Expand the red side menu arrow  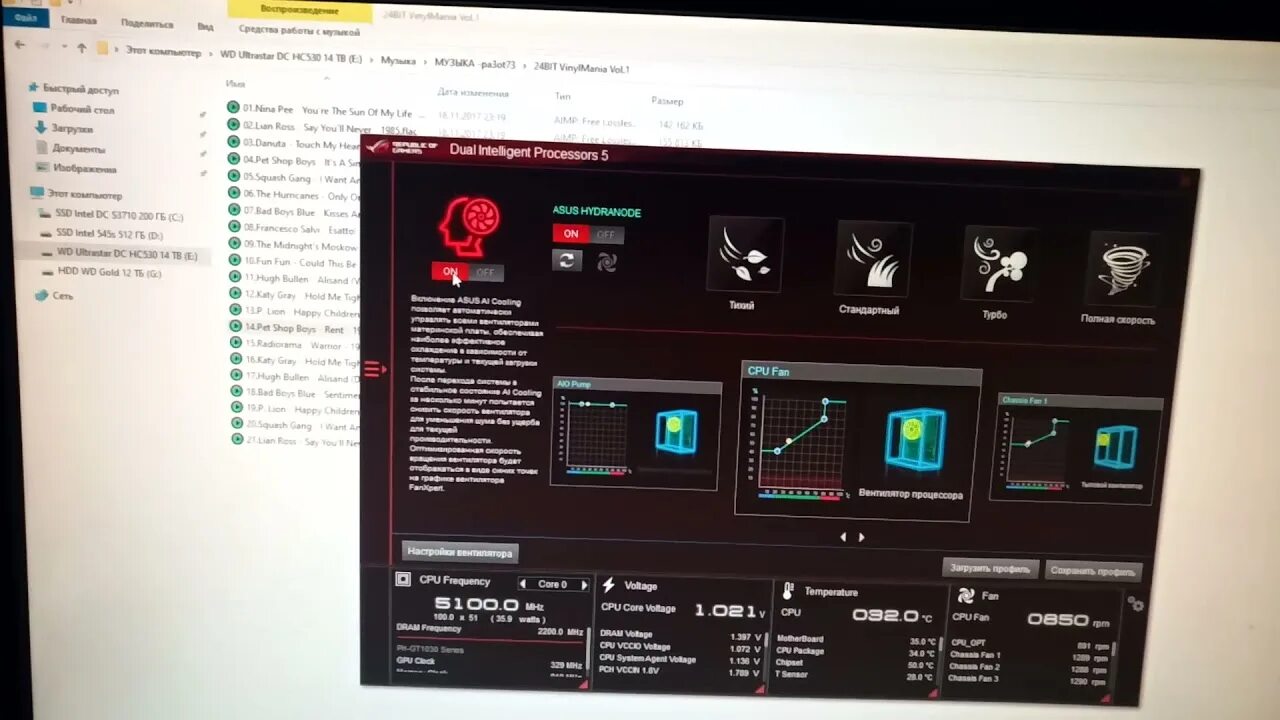(374, 369)
